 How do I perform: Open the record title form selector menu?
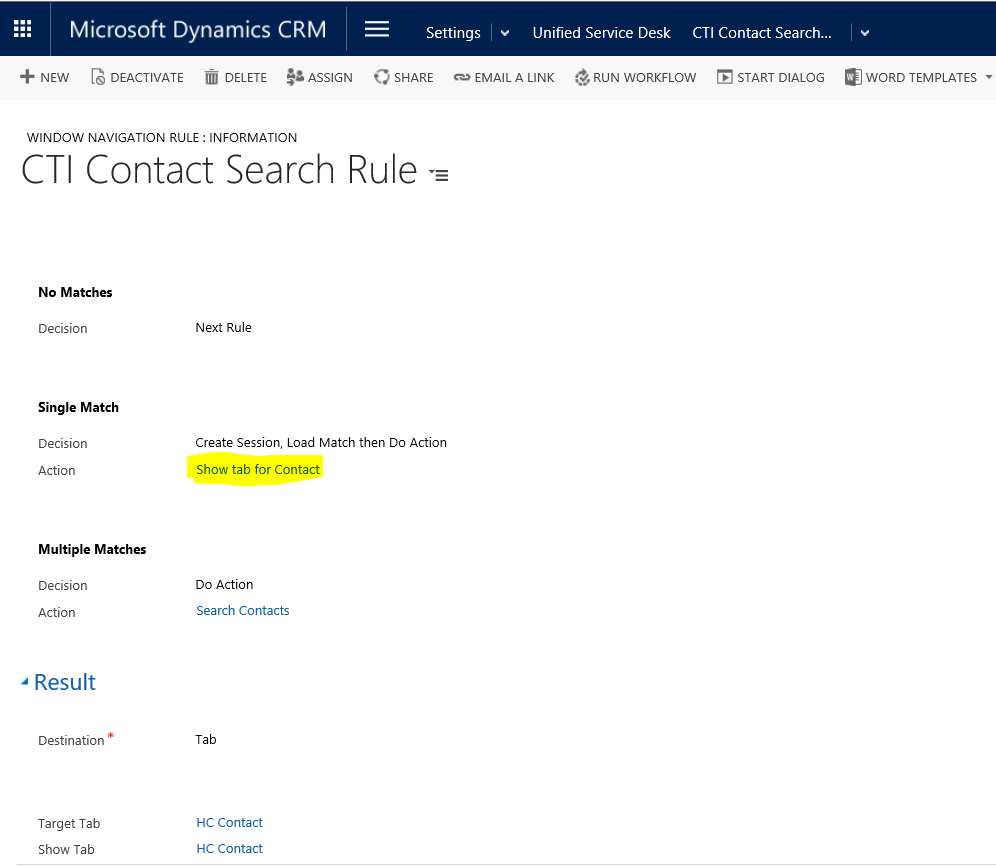coord(439,175)
